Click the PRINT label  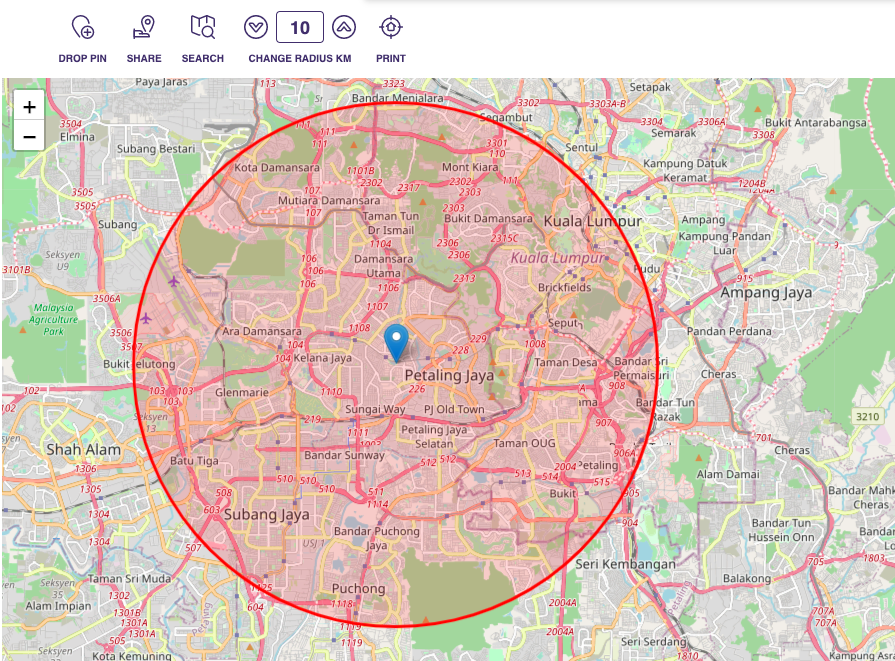(391, 58)
